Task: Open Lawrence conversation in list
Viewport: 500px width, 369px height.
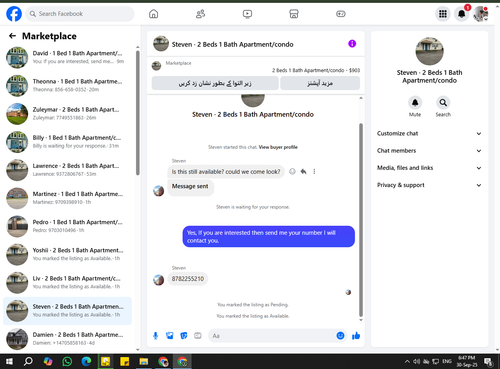Action: 67,170
